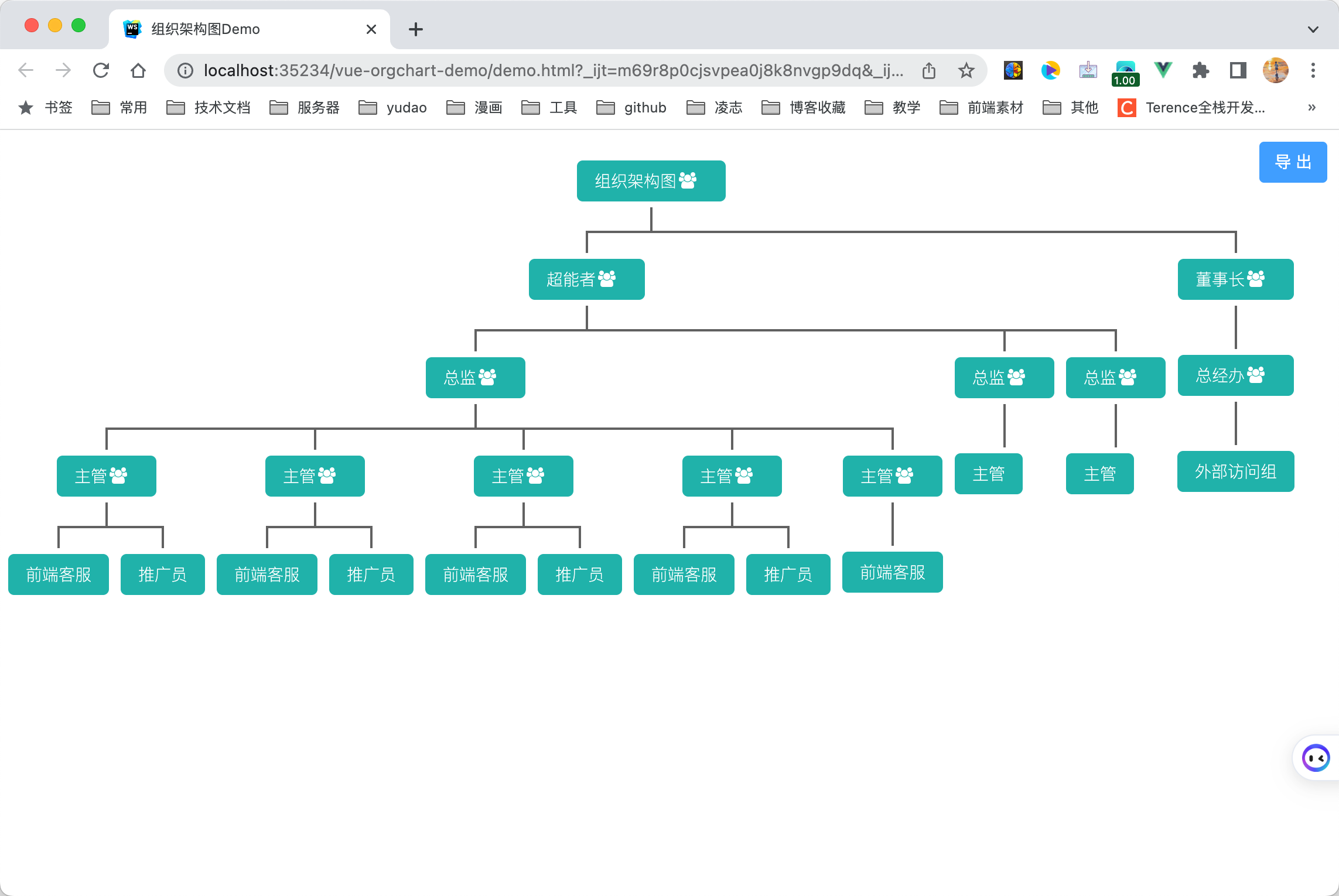Click the reload page icon
This screenshot has width=1339, height=896.
pyautogui.click(x=101, y=70)
